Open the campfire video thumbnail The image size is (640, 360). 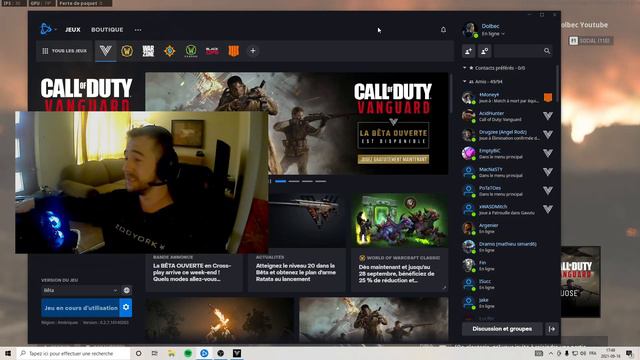pyautogui.click(x=220, y=320)
